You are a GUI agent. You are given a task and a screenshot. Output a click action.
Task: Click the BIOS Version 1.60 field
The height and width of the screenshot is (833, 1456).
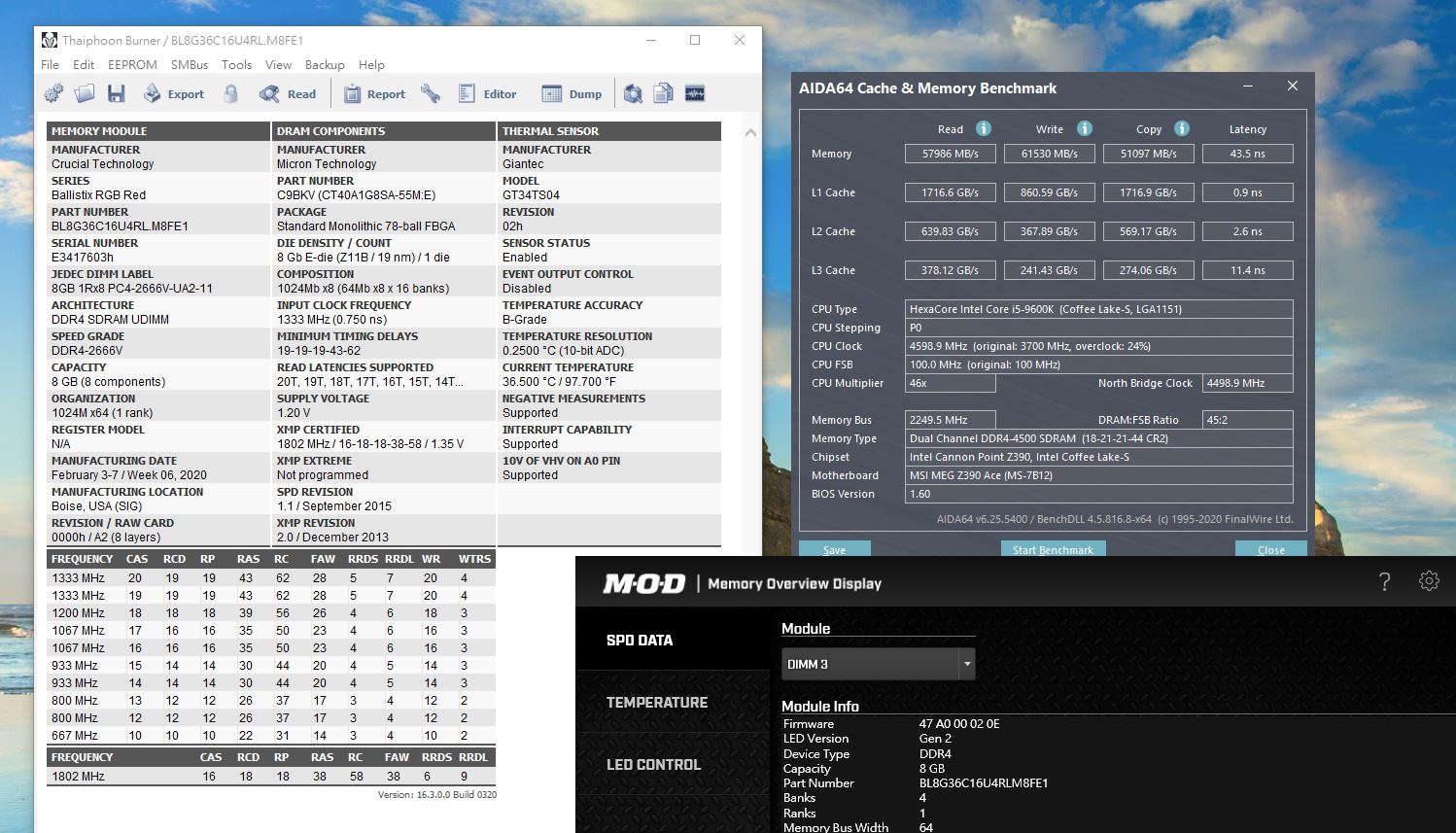[1099, 494]
